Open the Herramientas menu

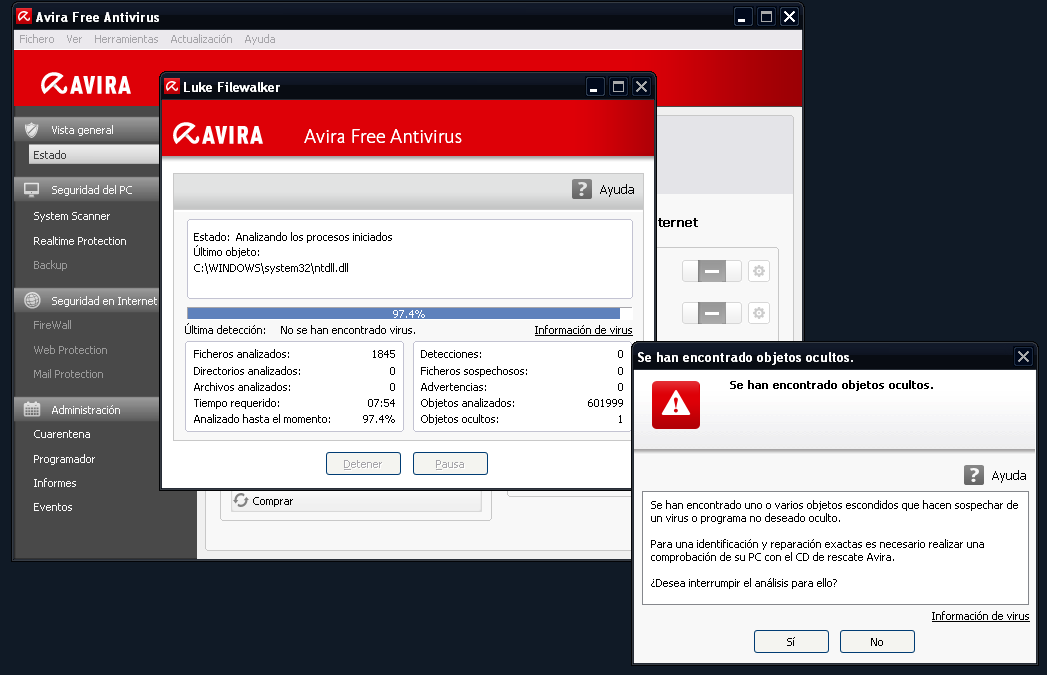coord(126,39)
